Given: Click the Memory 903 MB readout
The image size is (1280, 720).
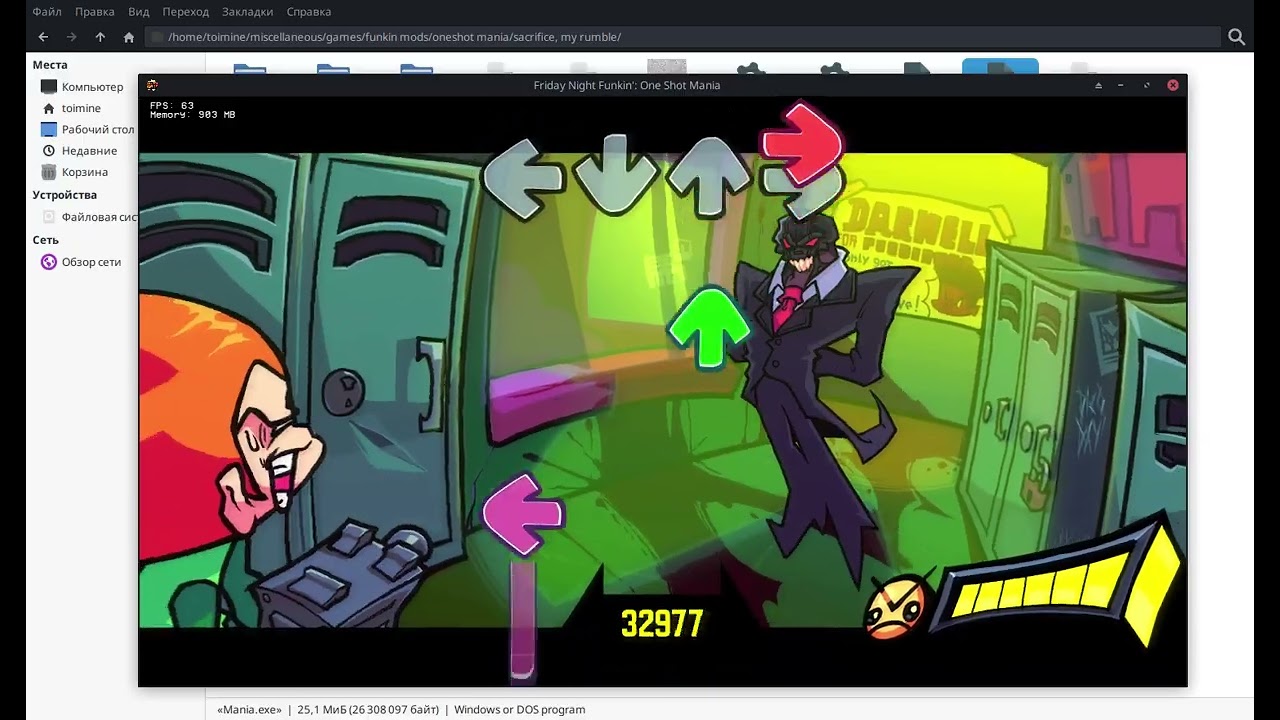Looking at the screenshot, I should 193,115.
